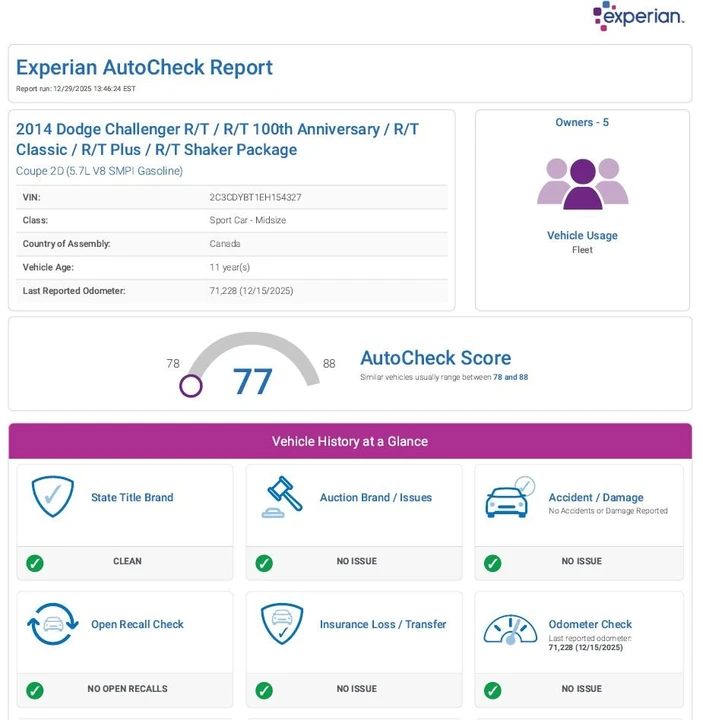
Task: Open the Accident / Damage heading
Action: (596, 497)
